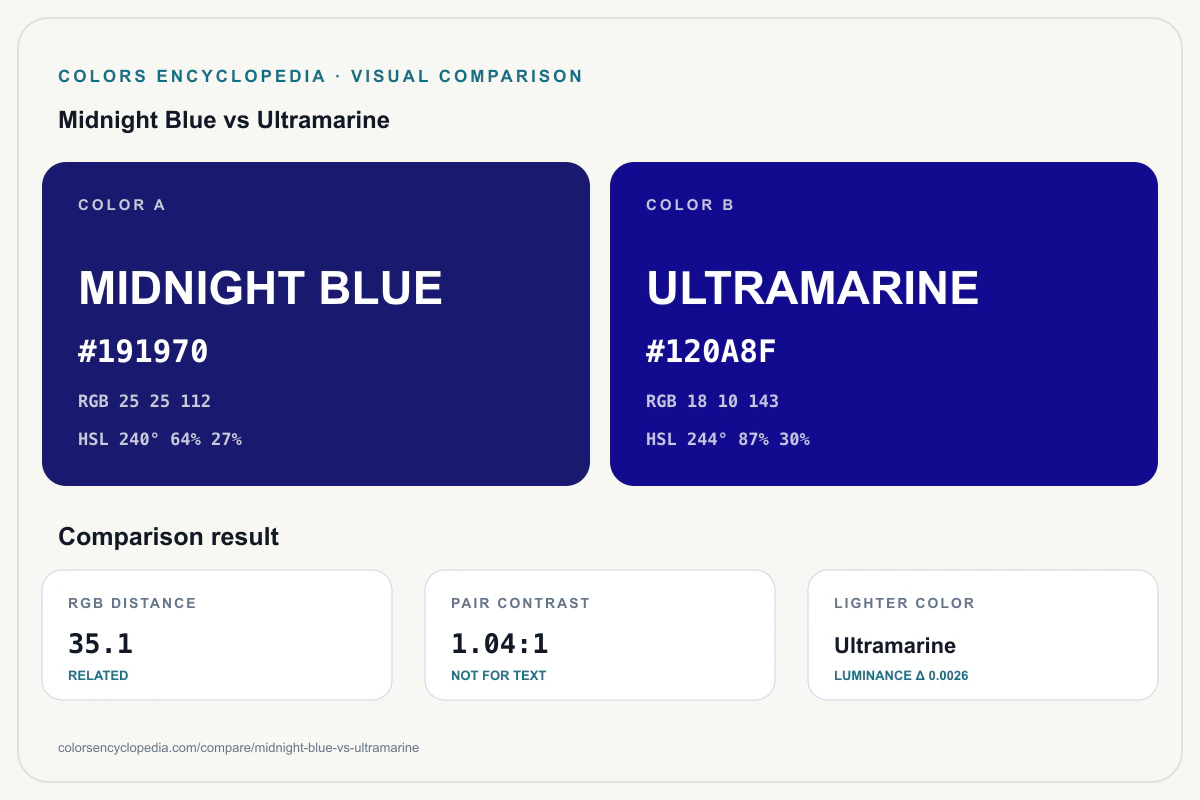Click the Ultramarine color swatch card

click(884, 324)
